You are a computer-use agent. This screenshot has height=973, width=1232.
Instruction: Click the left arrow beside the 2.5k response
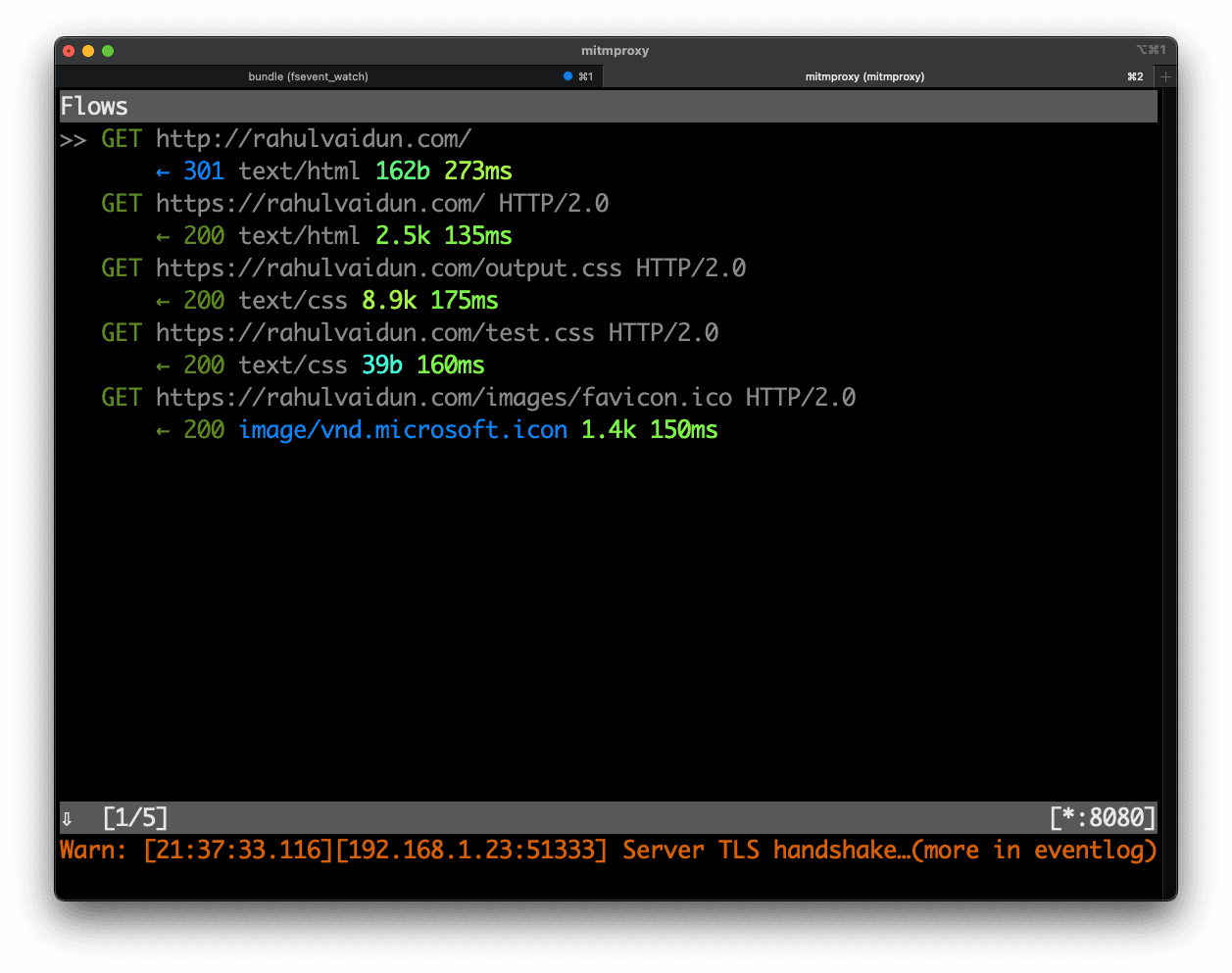coord(163,237)
